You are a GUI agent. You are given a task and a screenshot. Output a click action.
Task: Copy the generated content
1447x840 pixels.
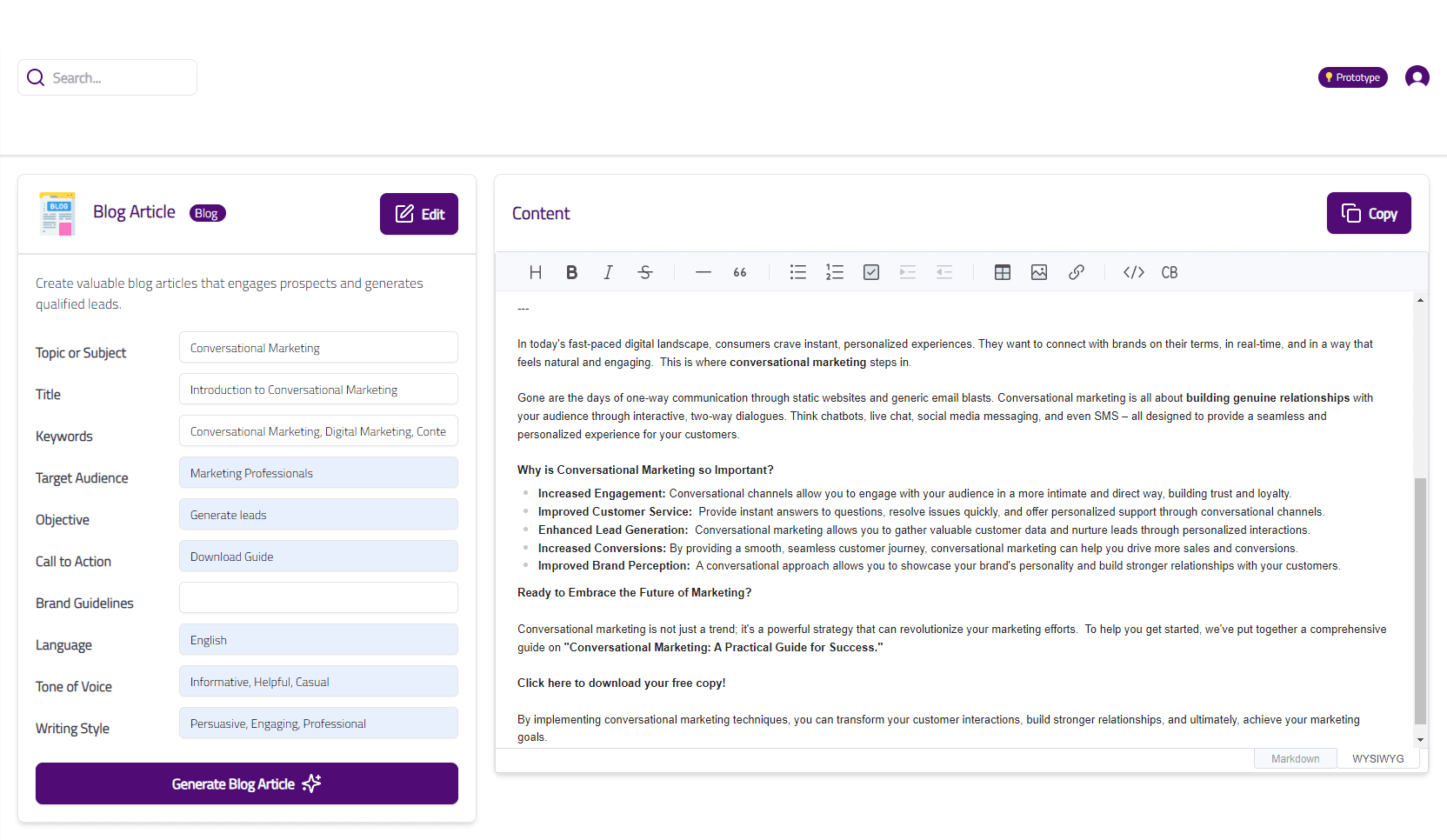click(x=1369, y=214)
